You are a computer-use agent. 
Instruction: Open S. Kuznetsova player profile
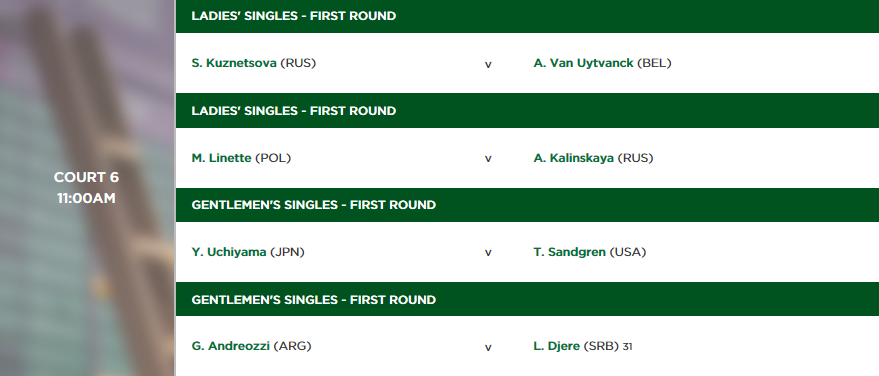[234, 63]
